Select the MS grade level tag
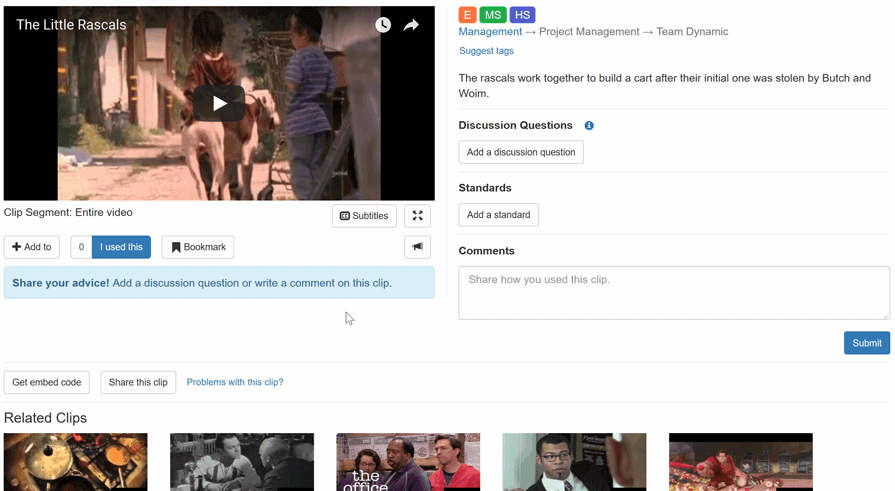895x491 pixels. pyautogui.click(x=493, y=15)
